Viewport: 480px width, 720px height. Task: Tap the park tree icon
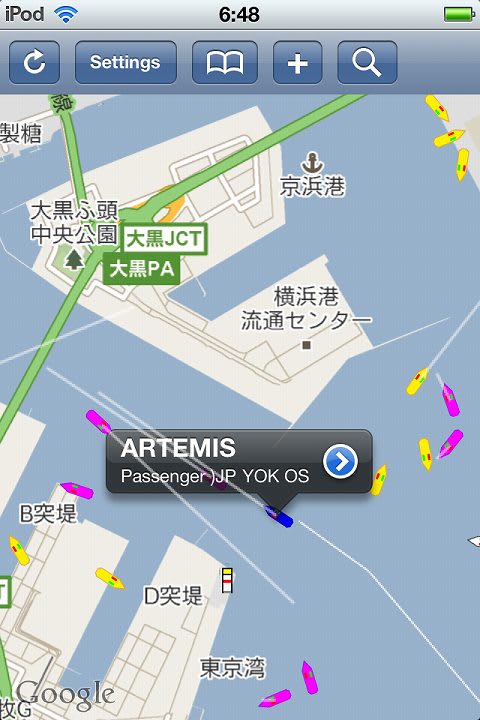pos(73,259)
